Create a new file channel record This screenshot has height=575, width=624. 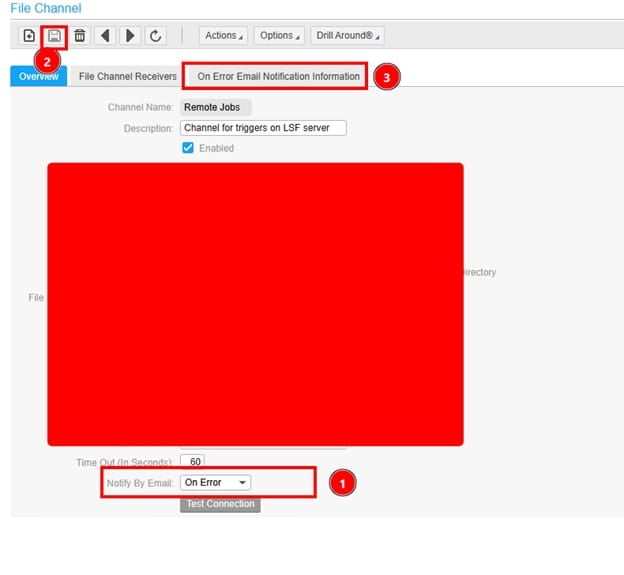click(29, 36)
